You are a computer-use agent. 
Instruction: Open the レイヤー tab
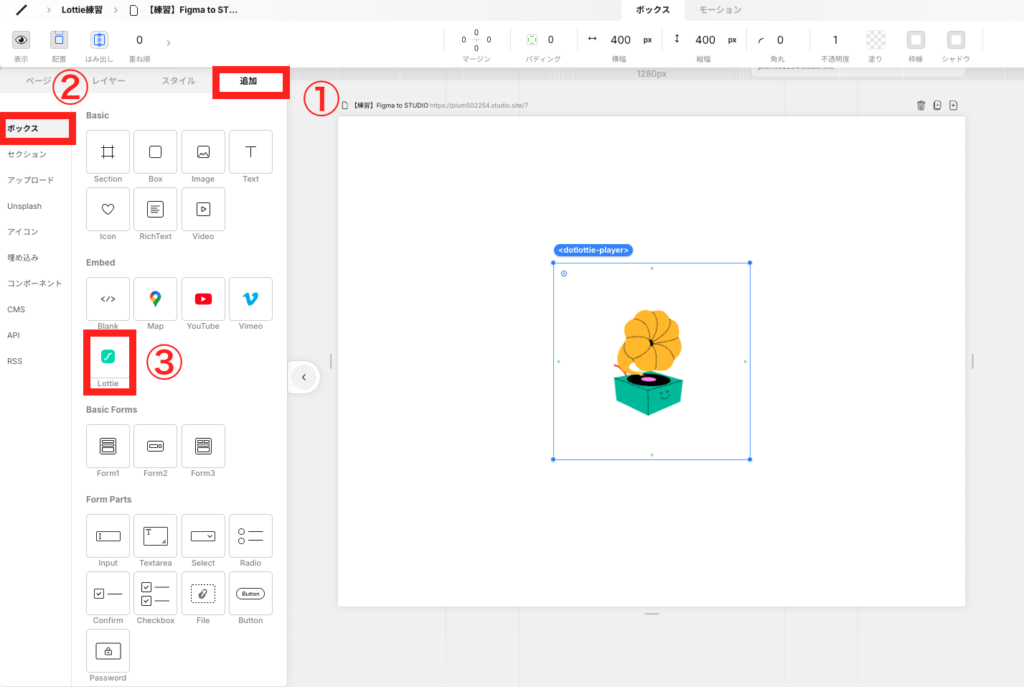click(109, 80)
